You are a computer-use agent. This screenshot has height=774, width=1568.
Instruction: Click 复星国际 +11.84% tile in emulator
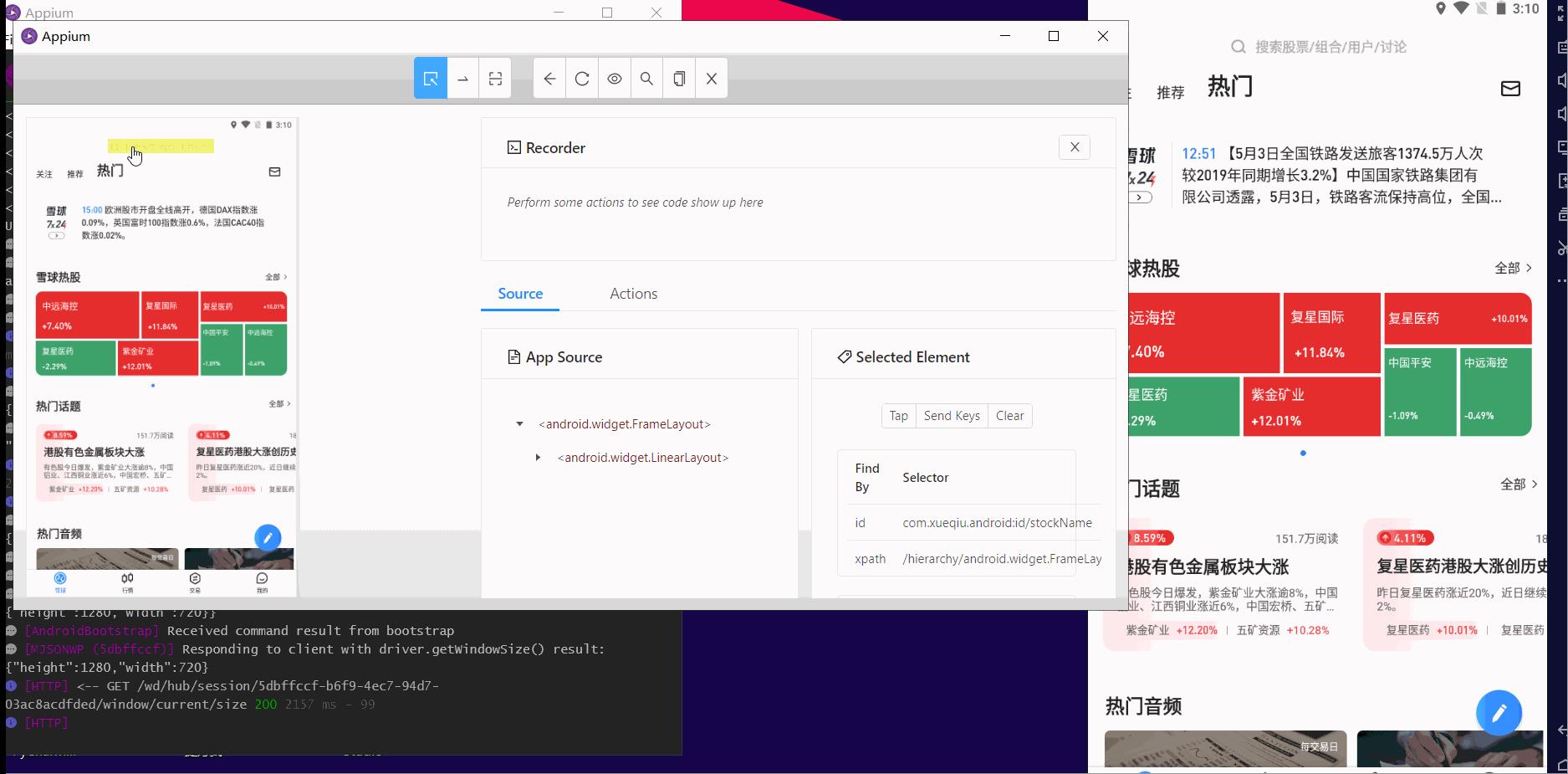tap(1332, 333)
